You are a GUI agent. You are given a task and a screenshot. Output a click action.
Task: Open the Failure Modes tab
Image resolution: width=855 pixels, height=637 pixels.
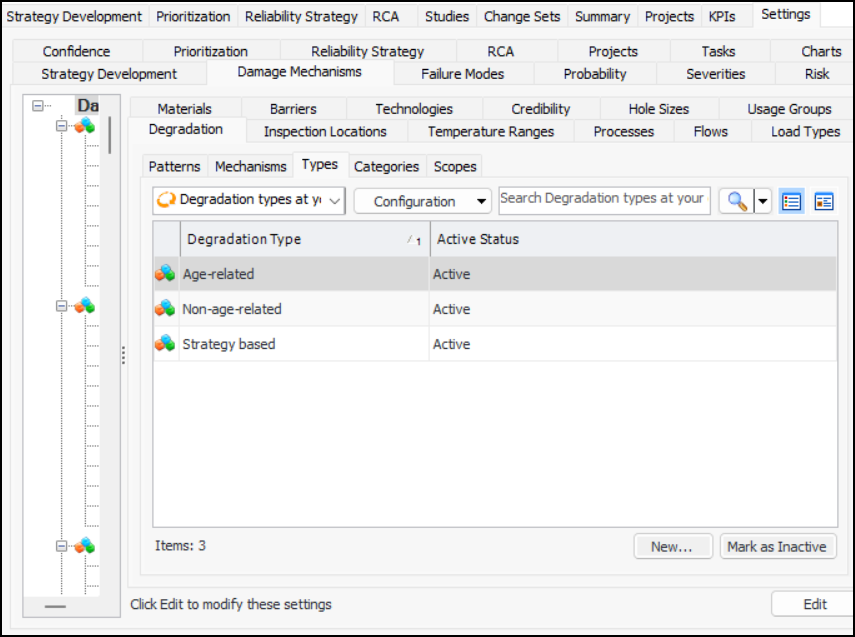pyautogui.click(x=462, y=73)
